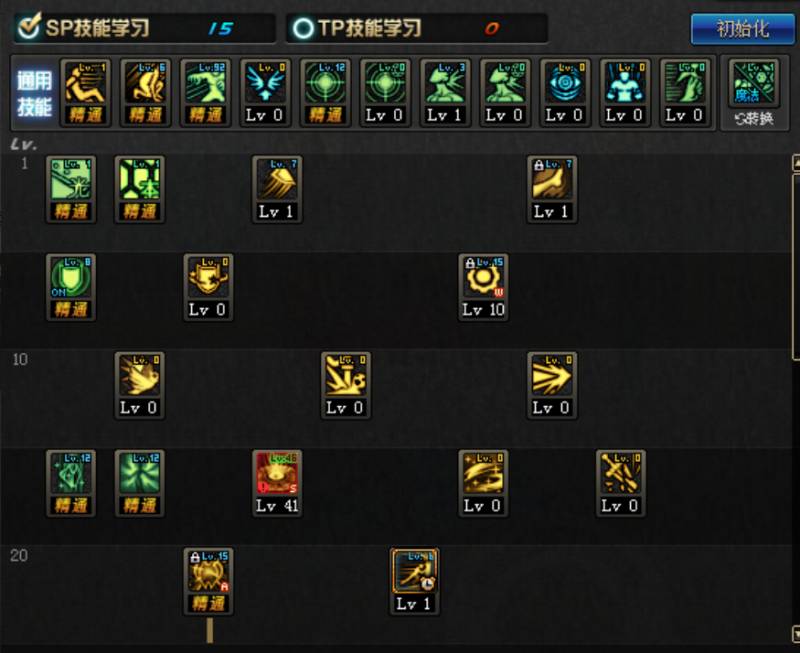Select the green shield ON skill icon
800x653 pixels.
coord(71,287)
